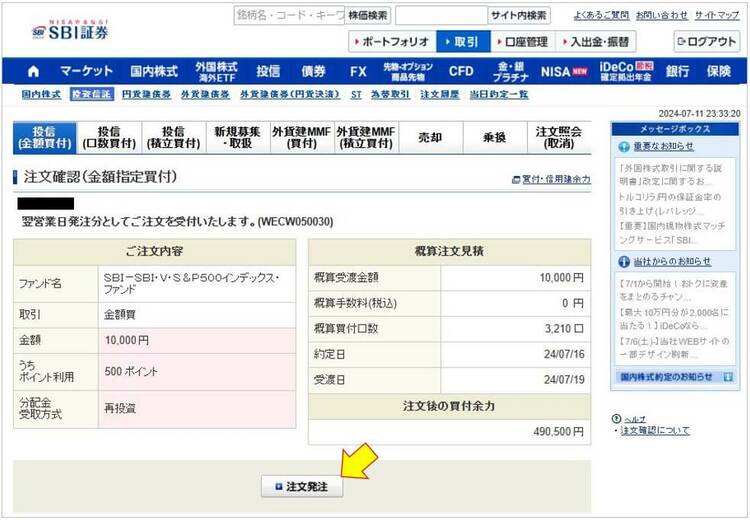Select the 取引 top tab
The width and height of the screenshot is (750, 520).
point(463,42)
